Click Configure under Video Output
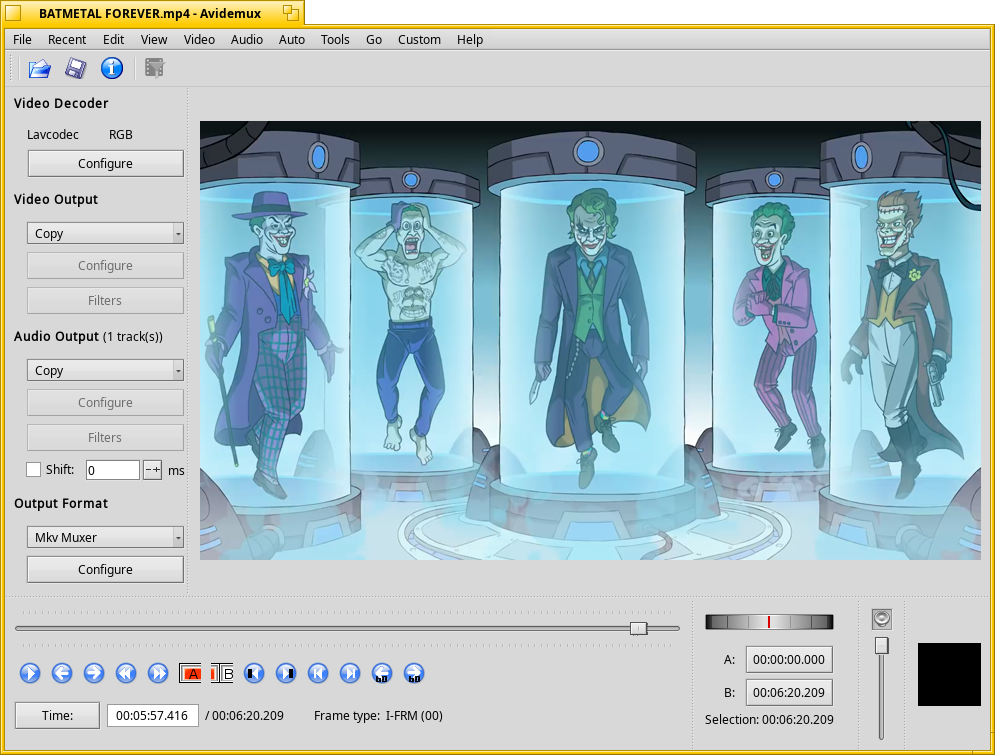 [x=105, y=266]
